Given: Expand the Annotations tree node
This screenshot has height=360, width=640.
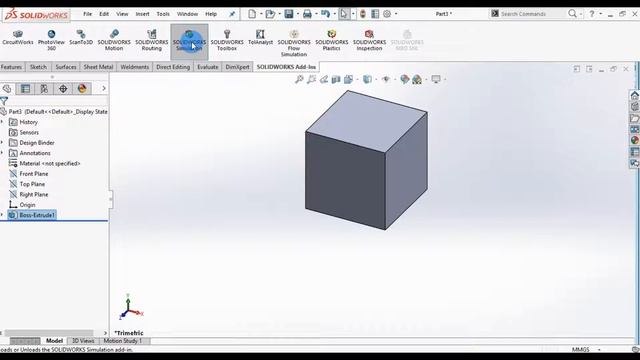Looking at the screenshot, I should point(2,153).
